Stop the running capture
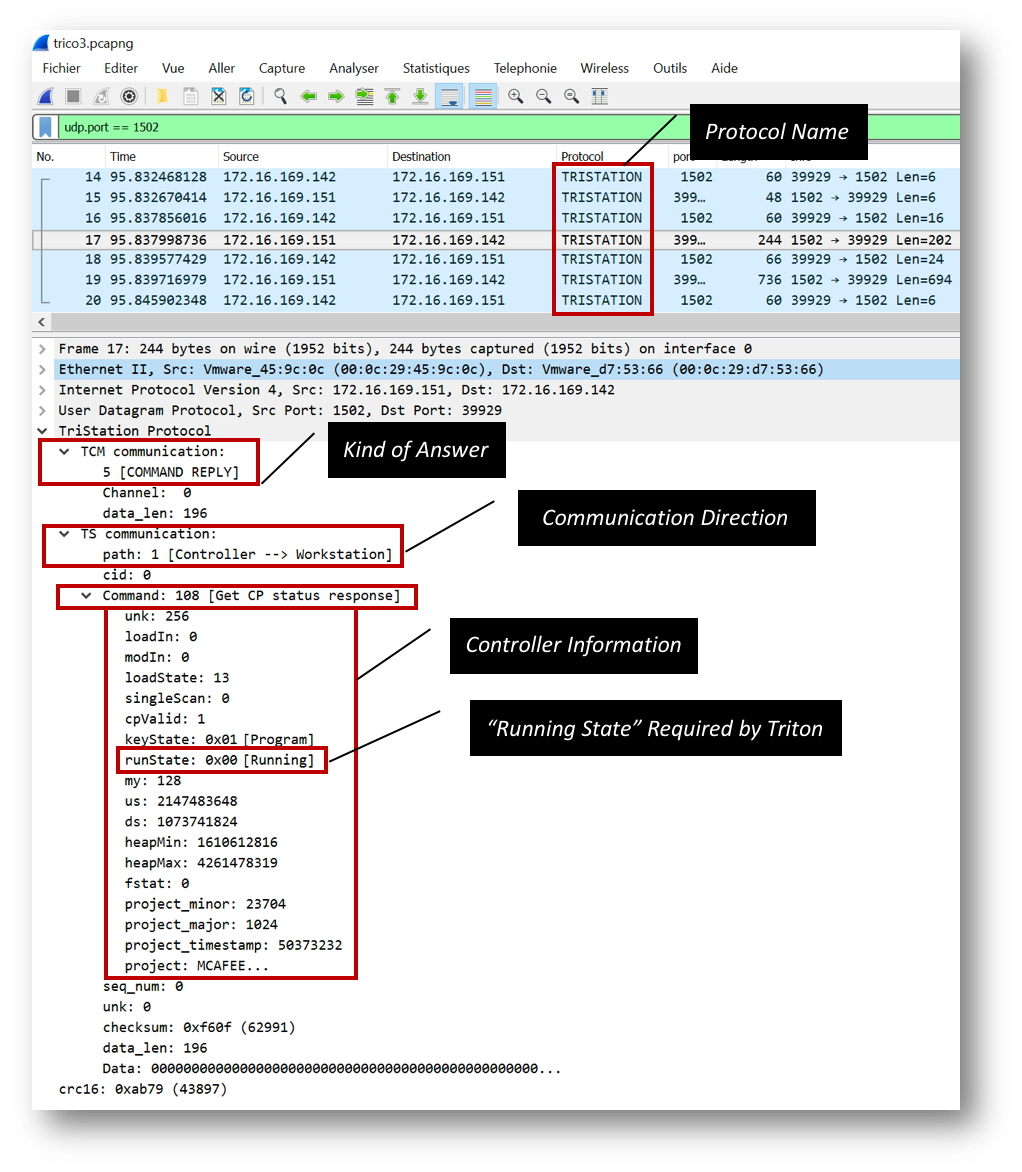 (x=72, y=96)
